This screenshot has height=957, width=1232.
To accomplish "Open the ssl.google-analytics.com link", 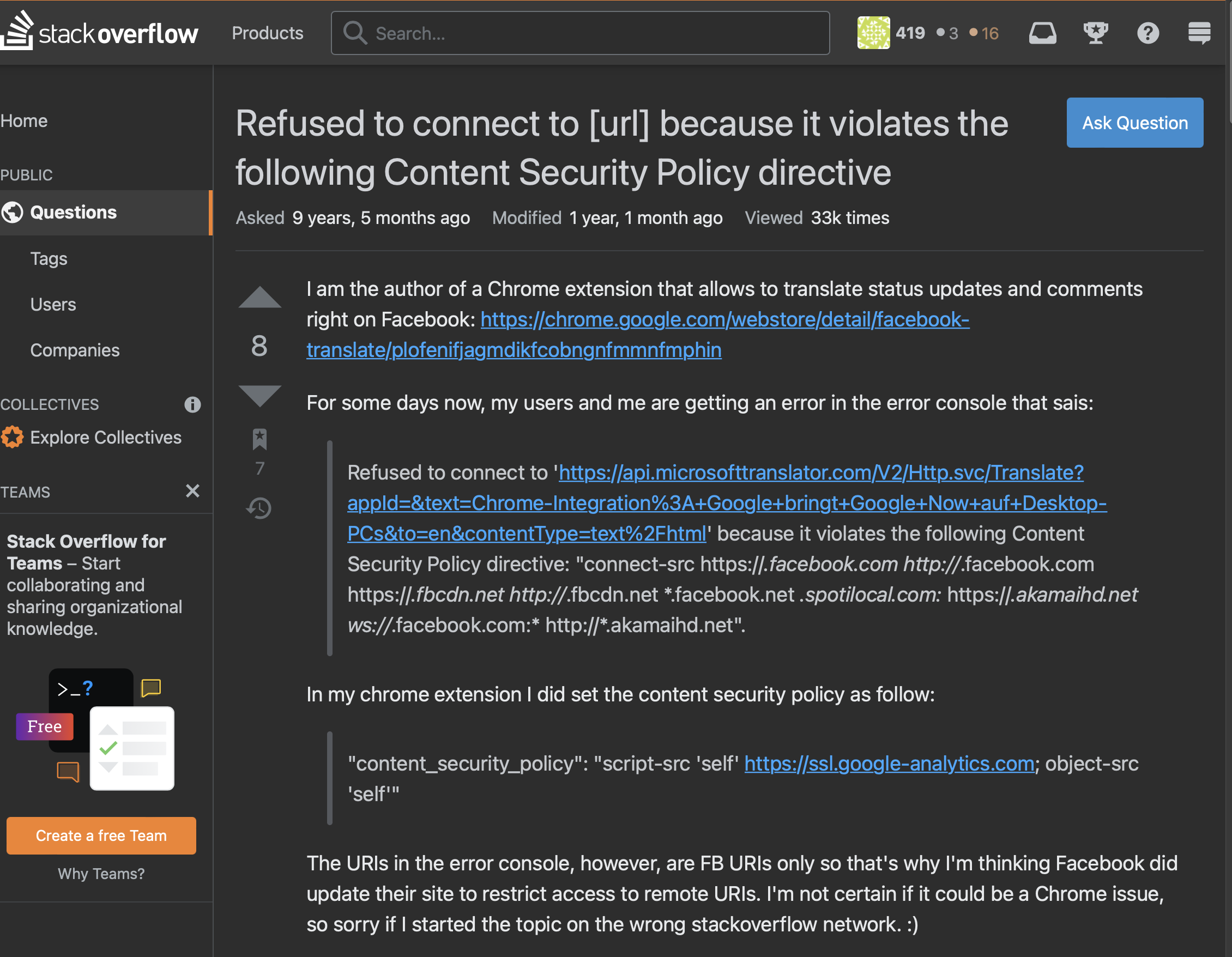I will pyautogui.click(x=889, y=764).
